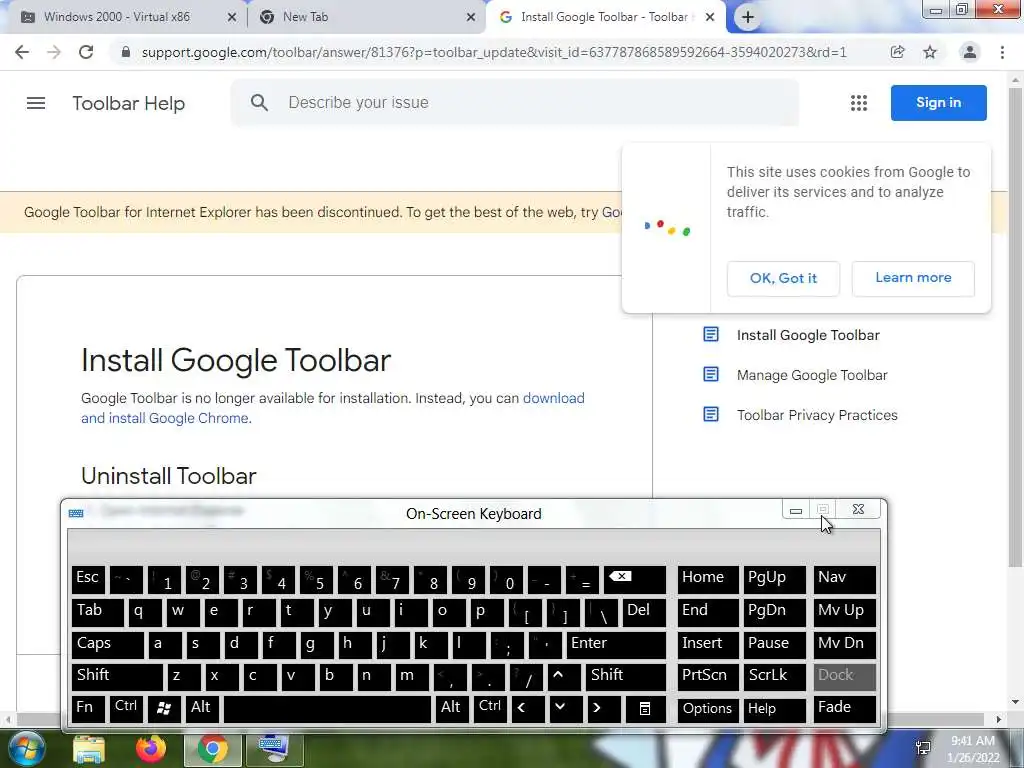Screen dimensions: 1024x768
Task: Toggle the left Ctrl key on On-Screen Keyboard
Action: (x=126, y=709)
